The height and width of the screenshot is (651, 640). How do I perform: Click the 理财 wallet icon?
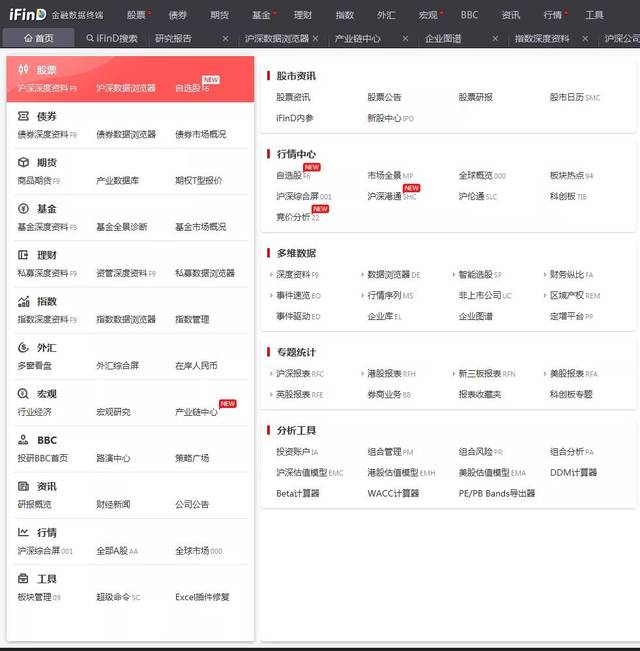(23, 255)
